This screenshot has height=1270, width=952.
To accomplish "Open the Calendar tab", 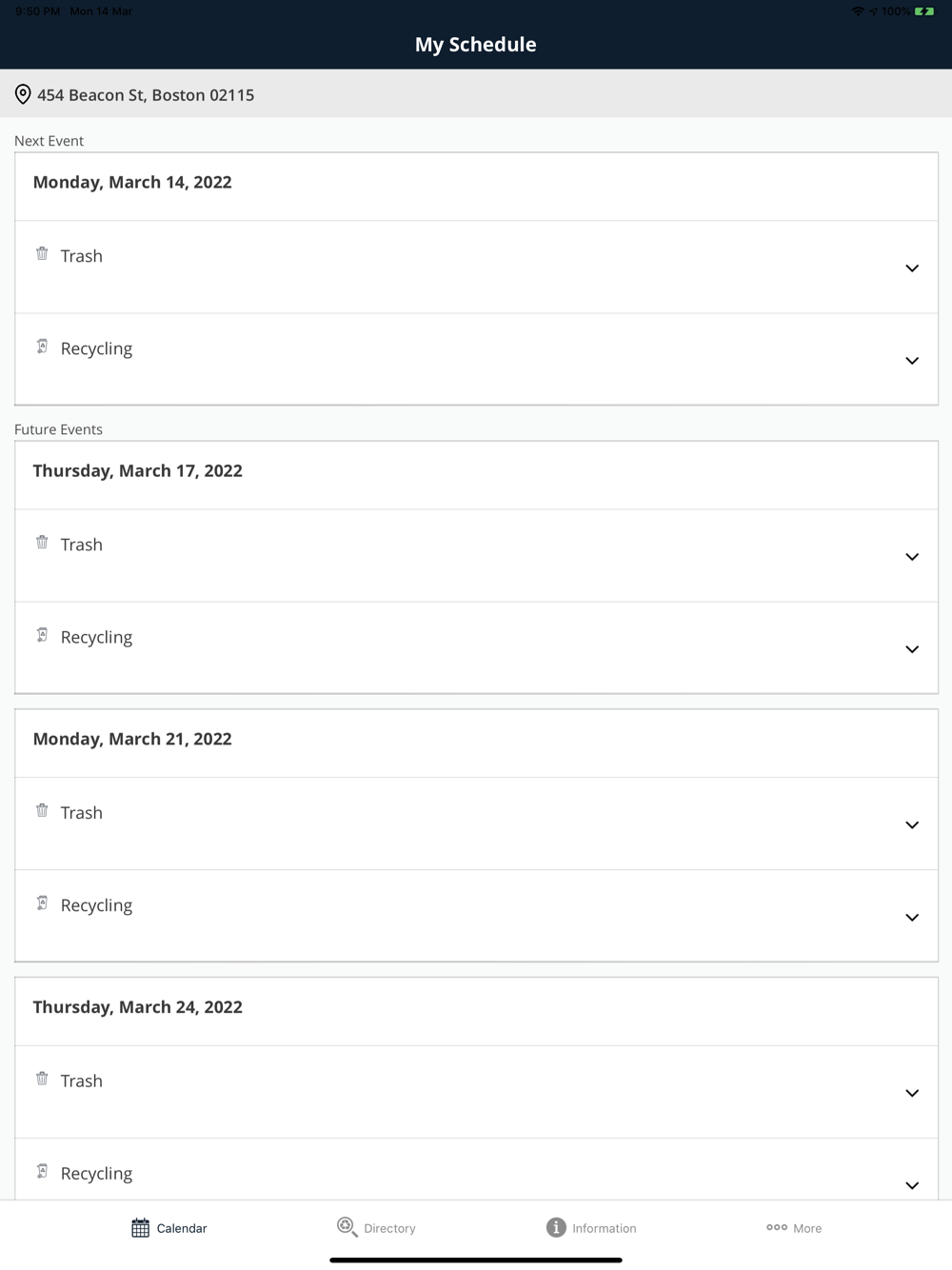I will click(x=169, y=1228).
